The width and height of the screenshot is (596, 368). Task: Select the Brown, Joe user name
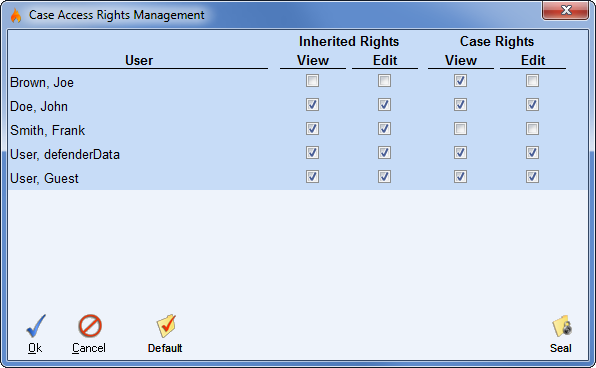tap(42, 82)
